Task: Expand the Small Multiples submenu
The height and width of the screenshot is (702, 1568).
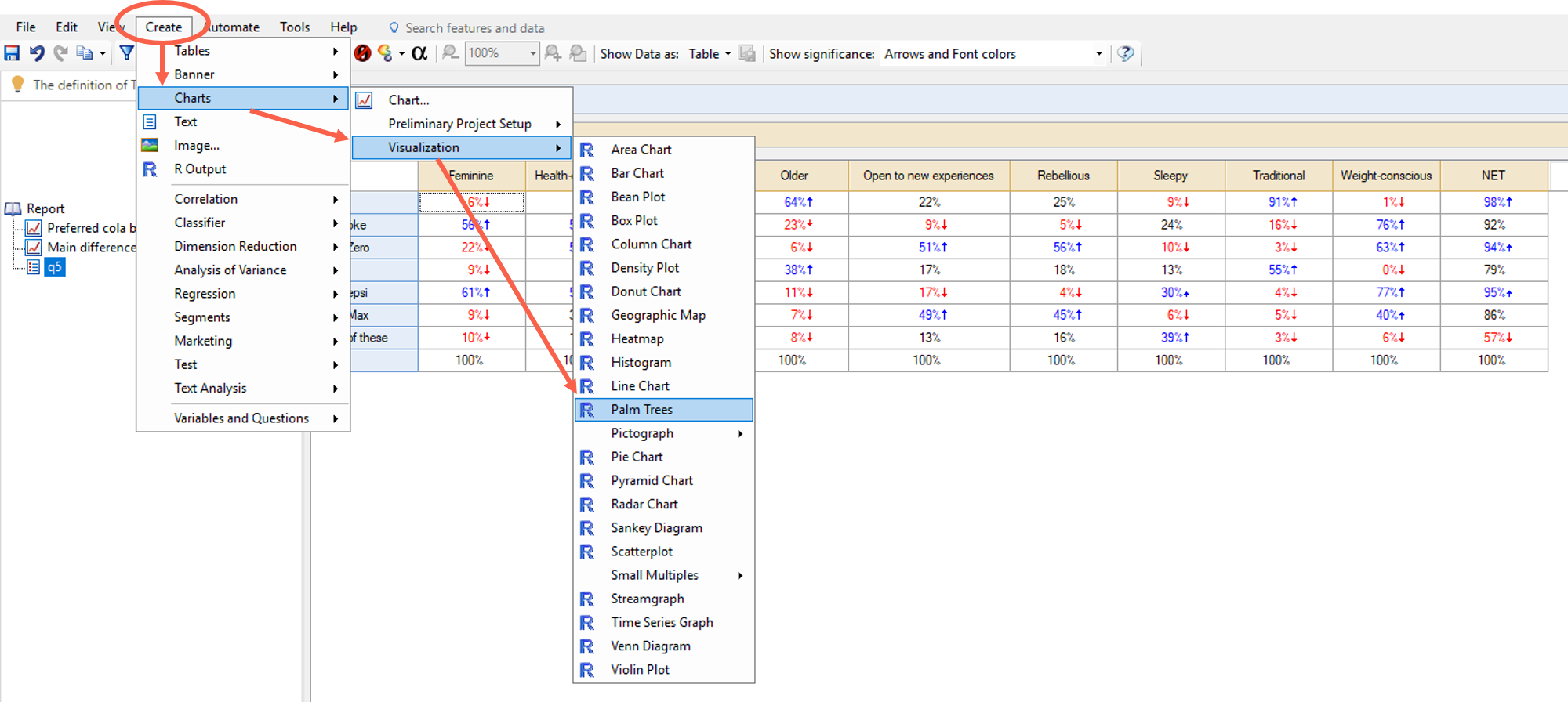Action: pos(664,575)
